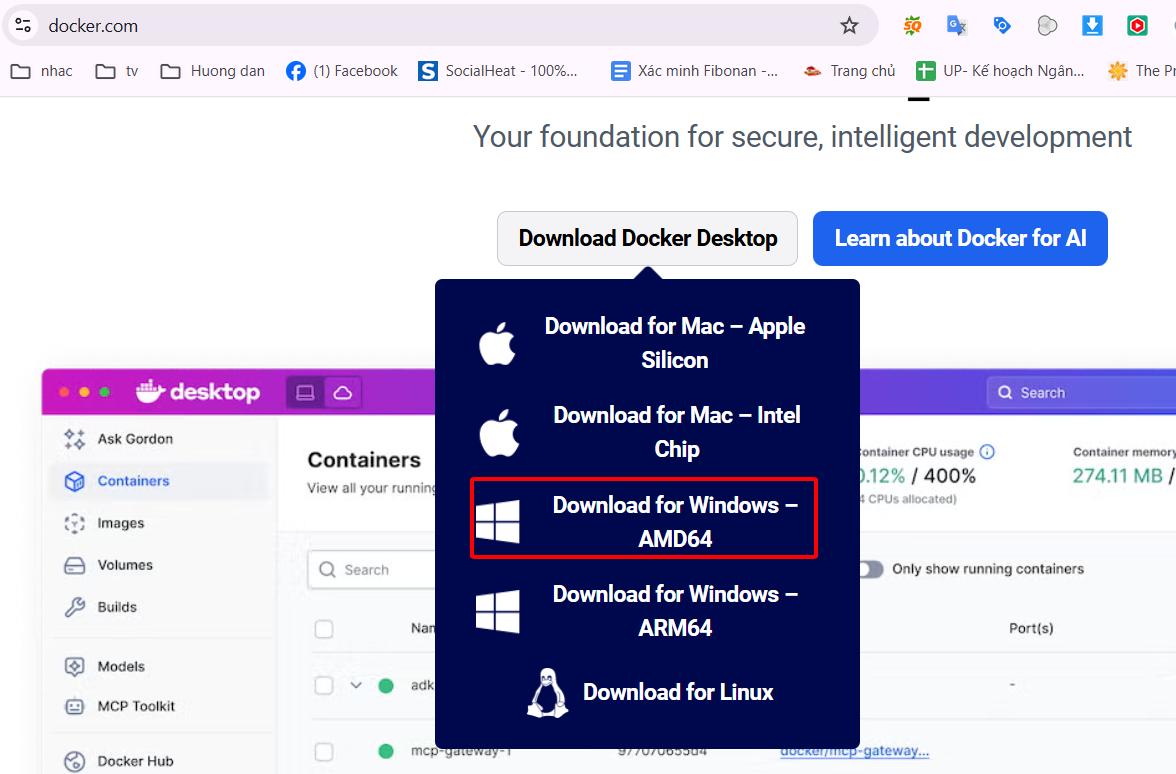Select the cloud mode icon

tap(343, 392)
